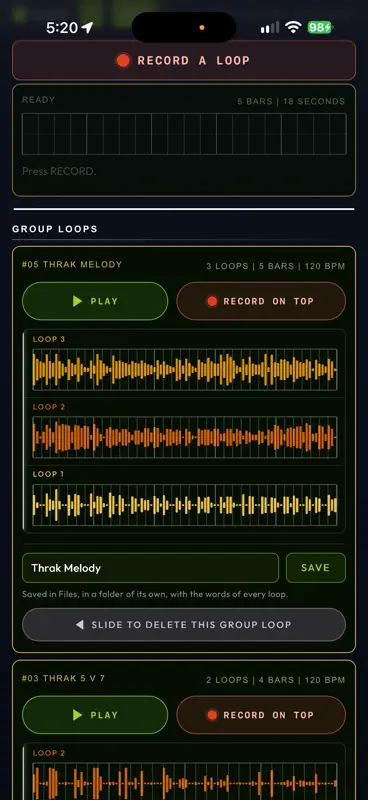Tap the 5:20 clock in the status bar

click(62, 28)
